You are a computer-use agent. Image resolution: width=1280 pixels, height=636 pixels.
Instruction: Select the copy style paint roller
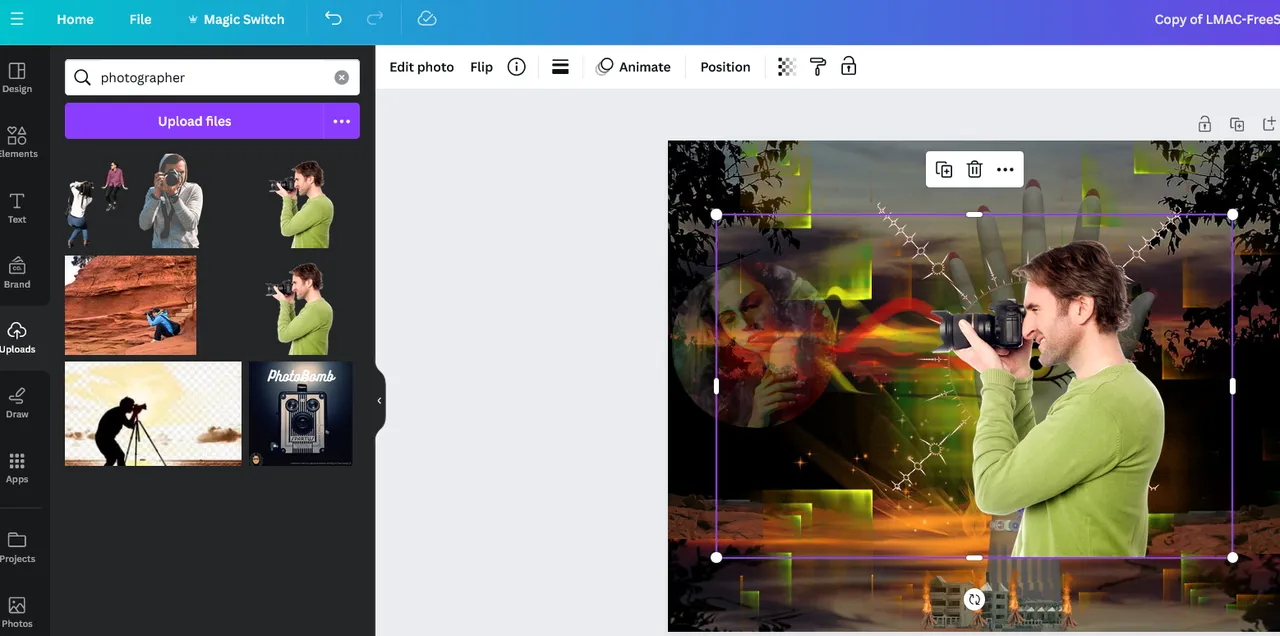tap(818, 67)
